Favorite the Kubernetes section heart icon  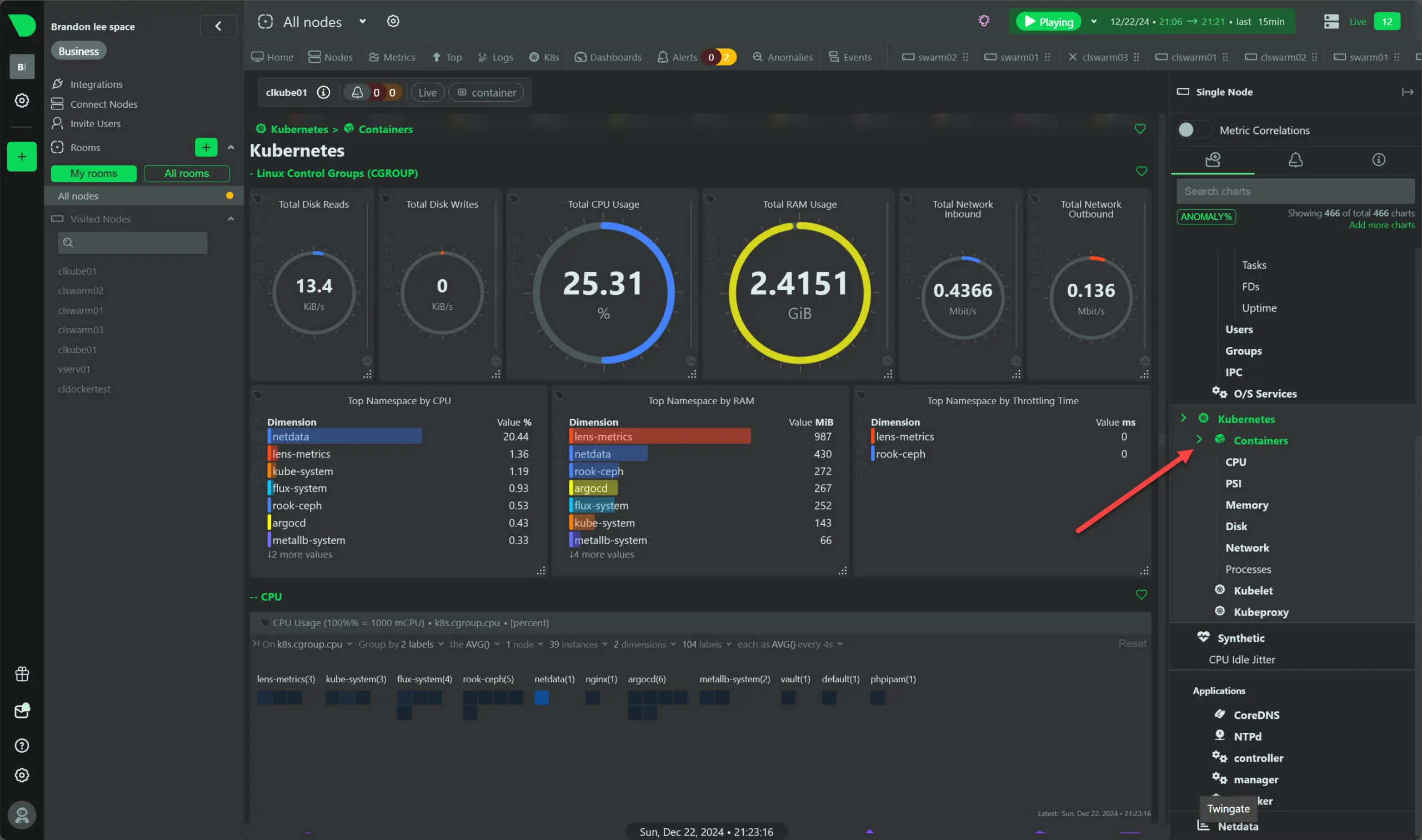pyautogui.click(x=1140, y=129)
